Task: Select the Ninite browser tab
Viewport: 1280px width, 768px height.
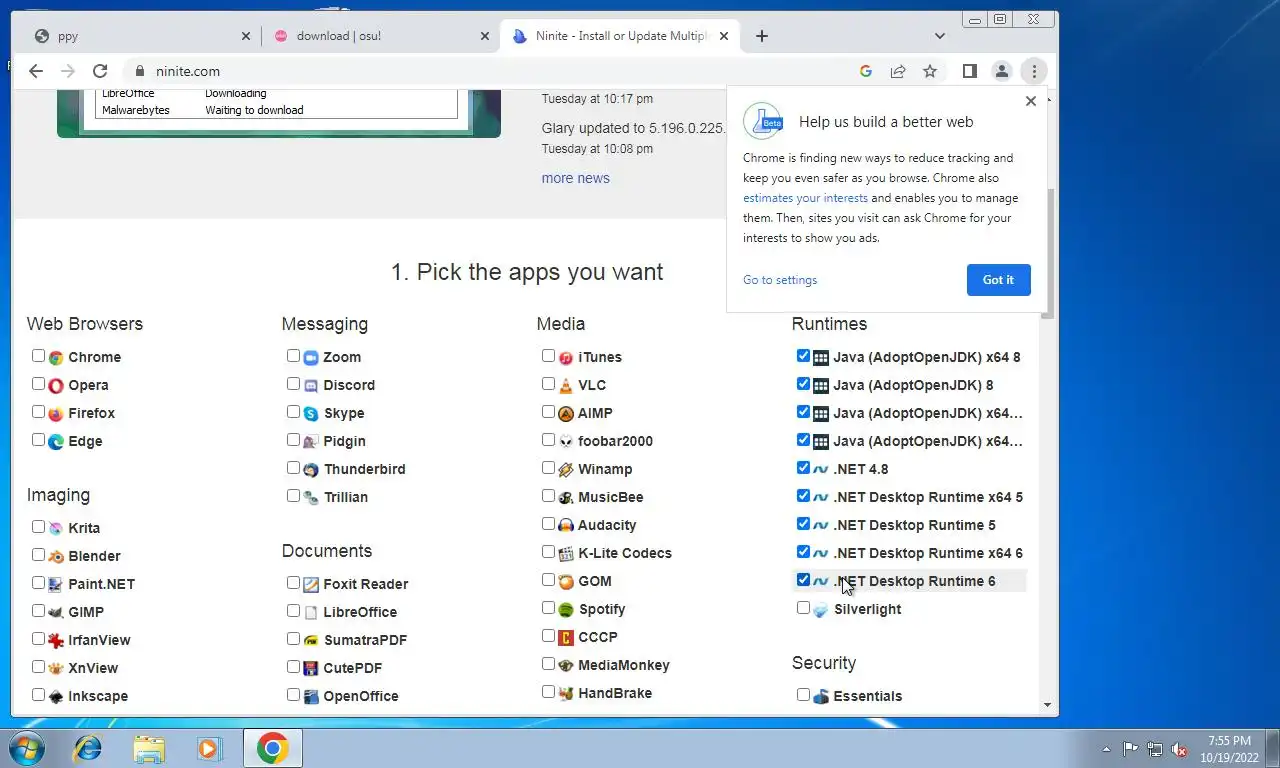Action: tap(620, 36)
